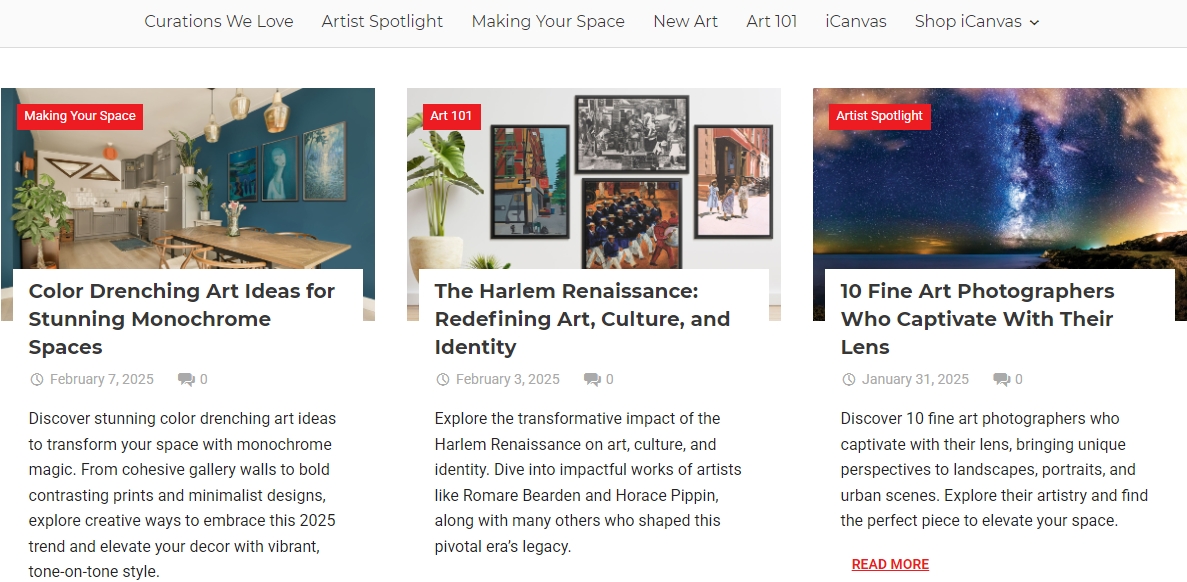Screen dimensions: 1187x582
Task: Select New Art in the navigation bar
Action: pyautogui.click(x=685, y=21)
